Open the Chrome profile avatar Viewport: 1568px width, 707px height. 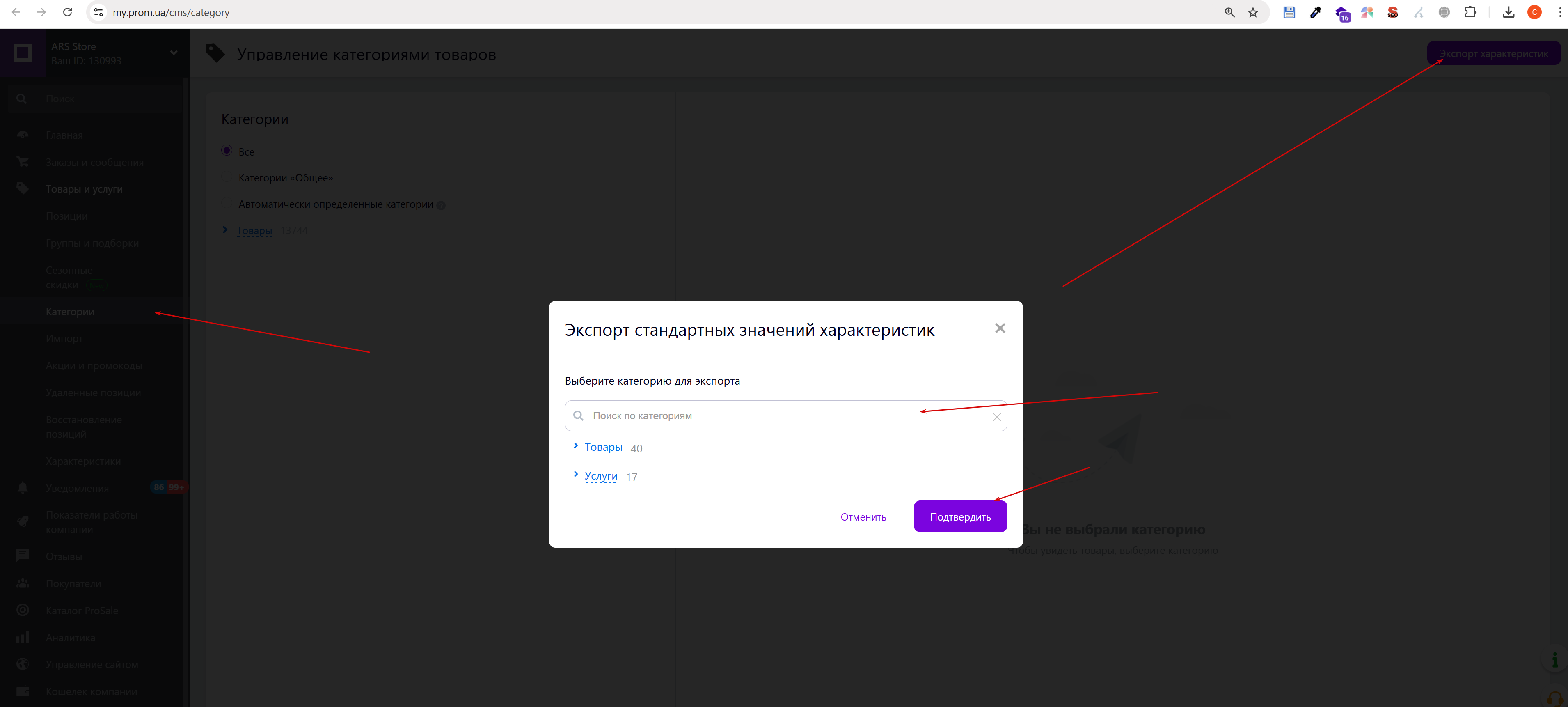point(1534,12)
